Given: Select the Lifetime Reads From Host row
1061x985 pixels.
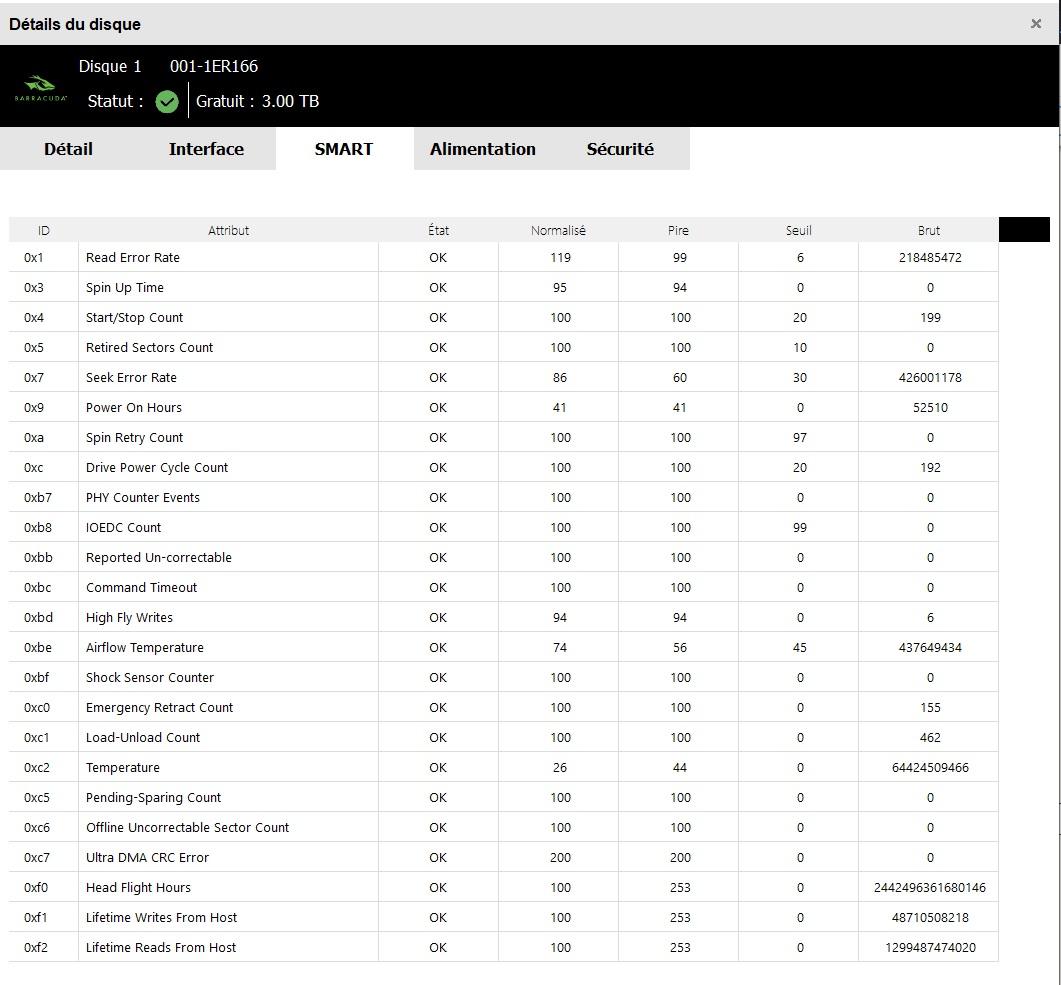Looking at the screenshot, I should pyautogui.click(x=503, y=947).
